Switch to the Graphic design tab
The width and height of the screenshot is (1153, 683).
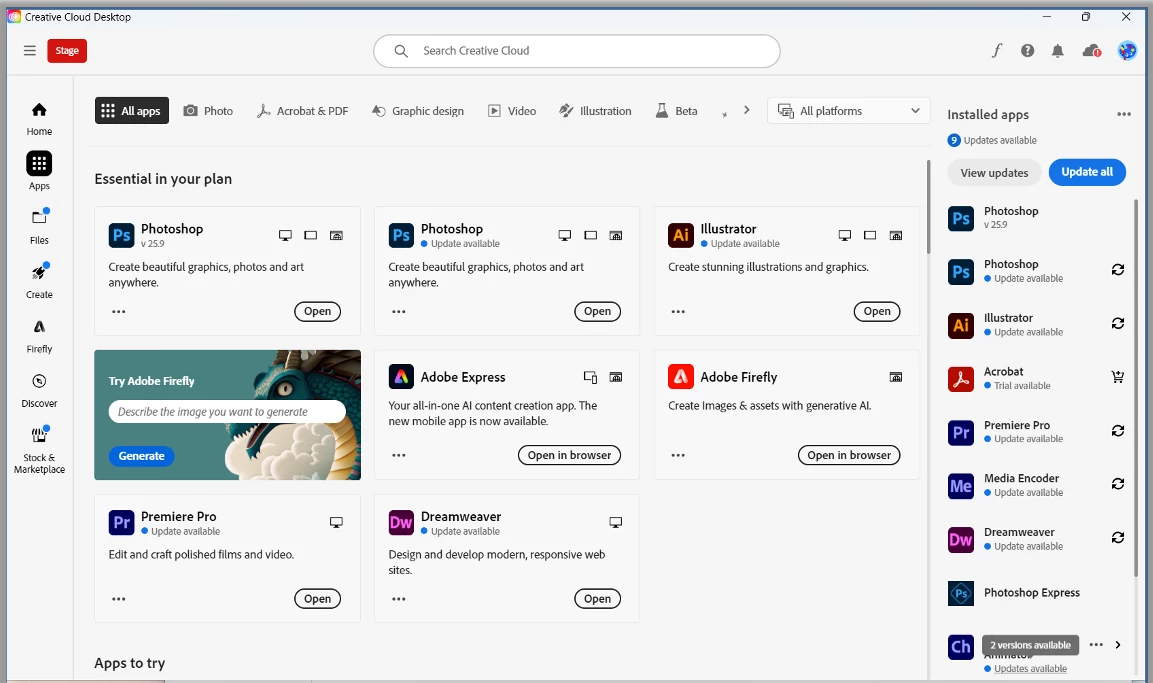tap(418, 111)
